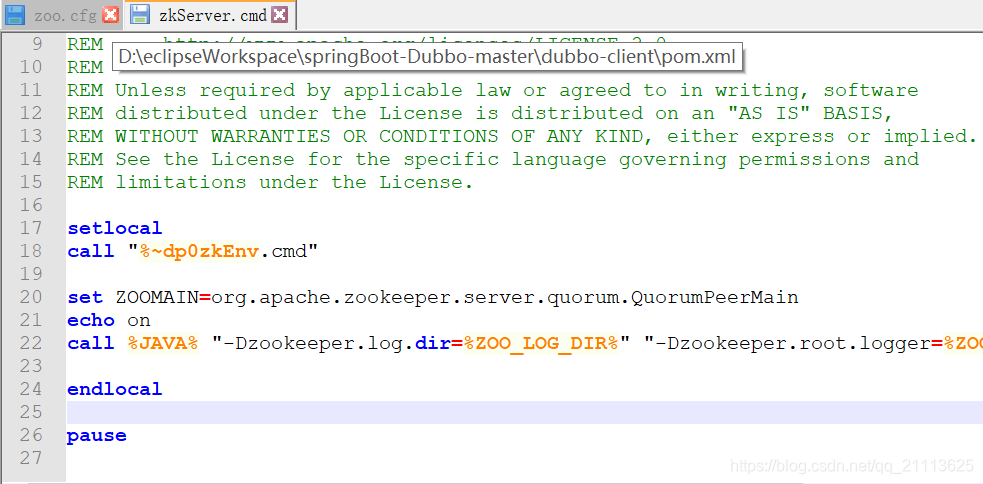The width and height of the screenshot is (983, 484).
Task: Close the zkServer.cmd tab
Action: click(x=280, y=15)
